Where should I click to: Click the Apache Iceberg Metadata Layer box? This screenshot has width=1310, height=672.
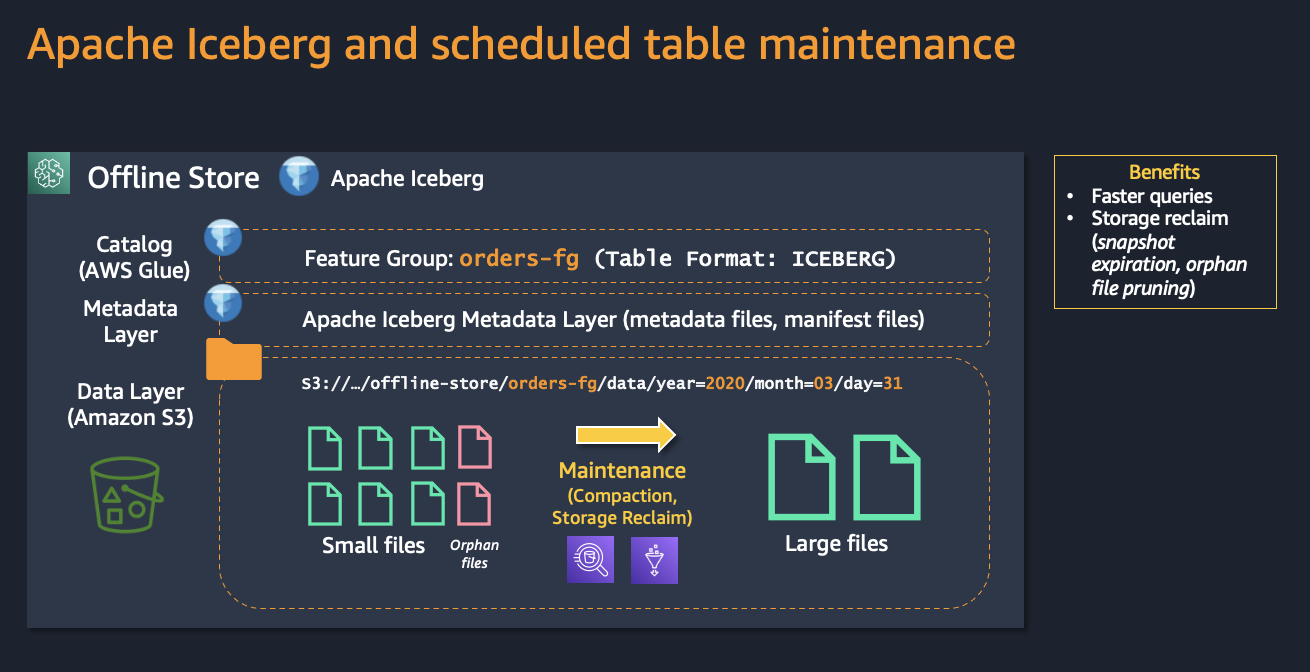tap(604, 320)
